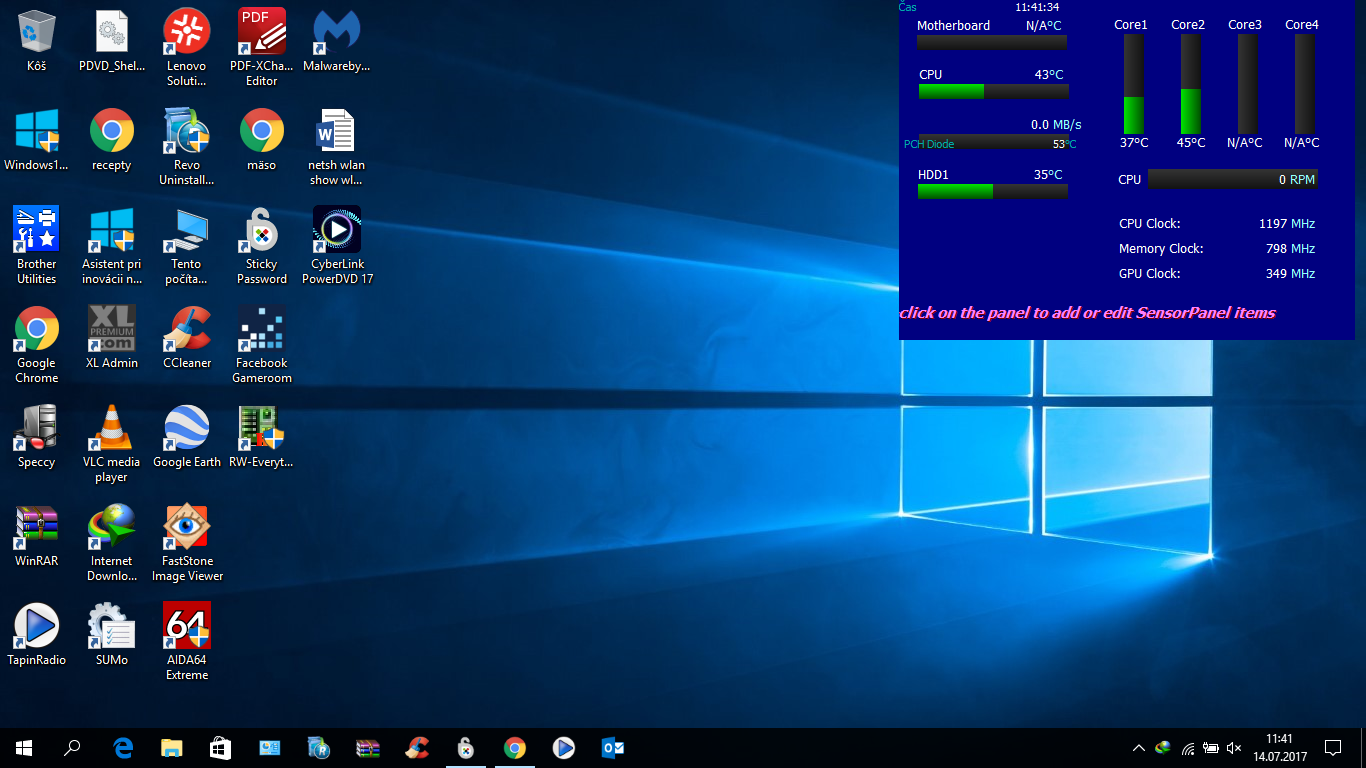The image size is (1366, 768).
Task: Open the AIDA64 Extreme desktop shortcut
Action: coord(187,627)
